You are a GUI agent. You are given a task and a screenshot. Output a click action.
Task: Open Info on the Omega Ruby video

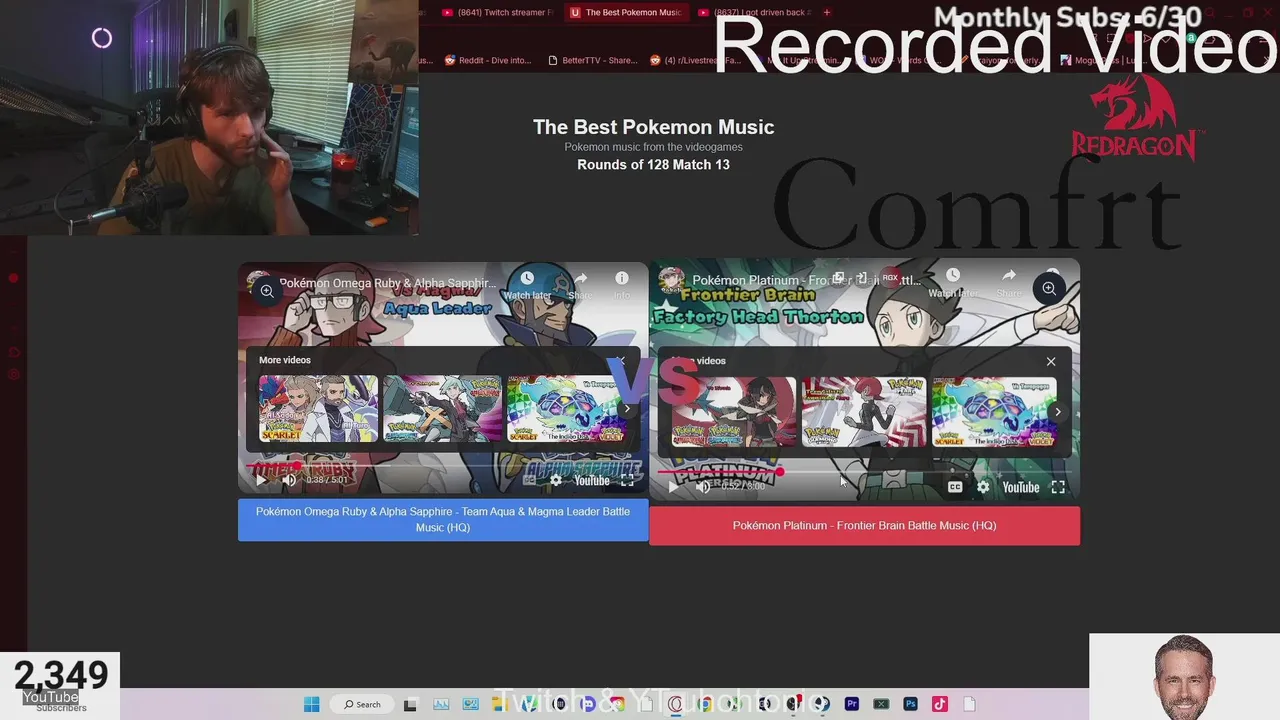click(x=621, y=285)
